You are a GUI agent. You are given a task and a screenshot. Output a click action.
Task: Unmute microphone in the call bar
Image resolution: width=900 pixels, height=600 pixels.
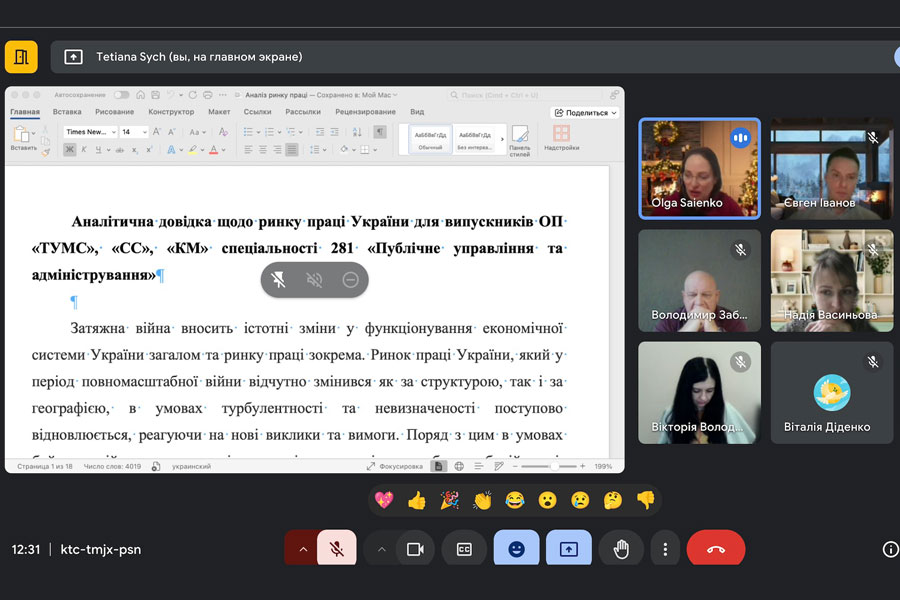tap(337, 549)
